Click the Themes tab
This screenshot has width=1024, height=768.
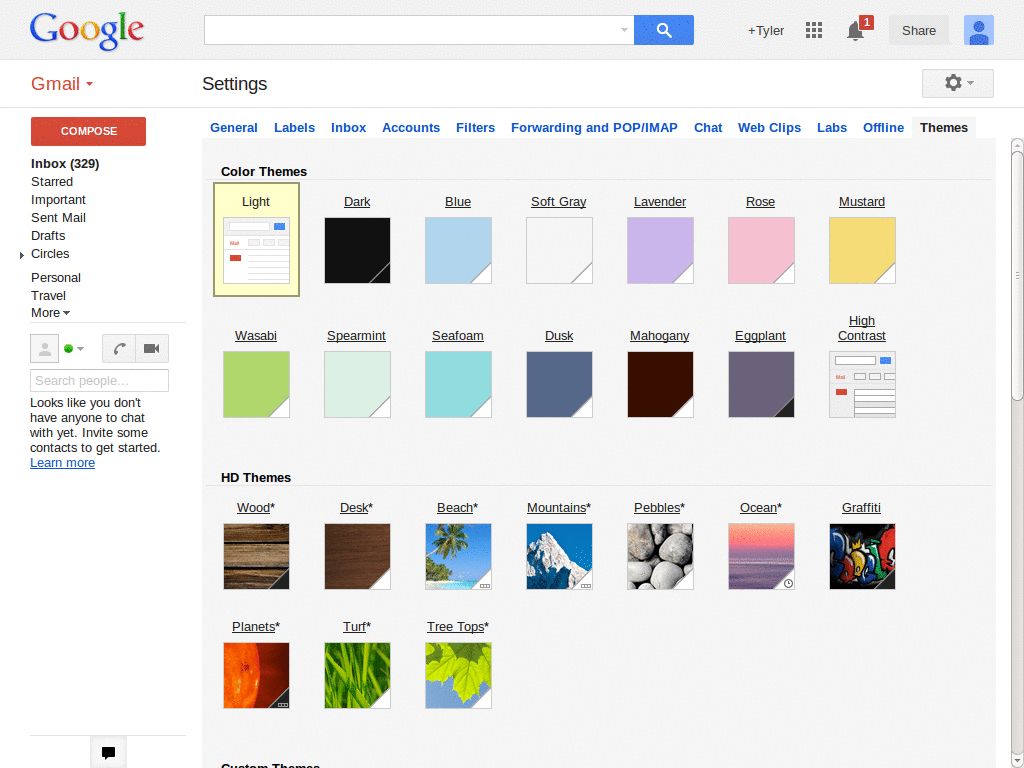click(944, 127)
